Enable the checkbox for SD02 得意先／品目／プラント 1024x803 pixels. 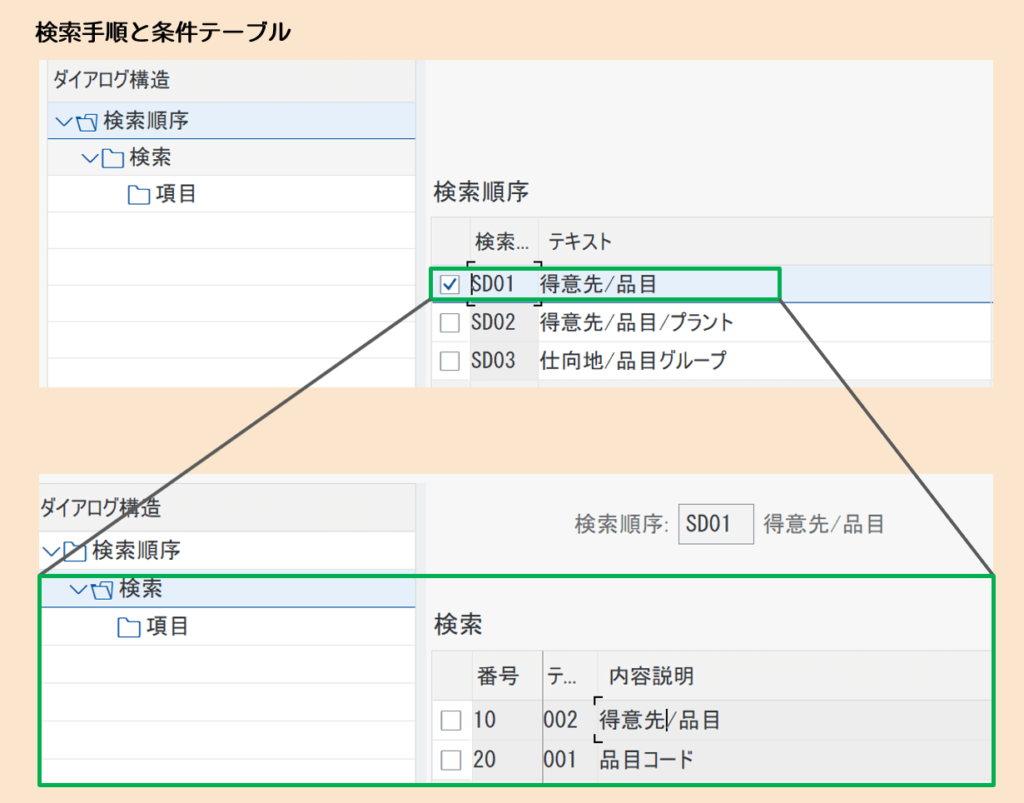(x=448, y=322)
